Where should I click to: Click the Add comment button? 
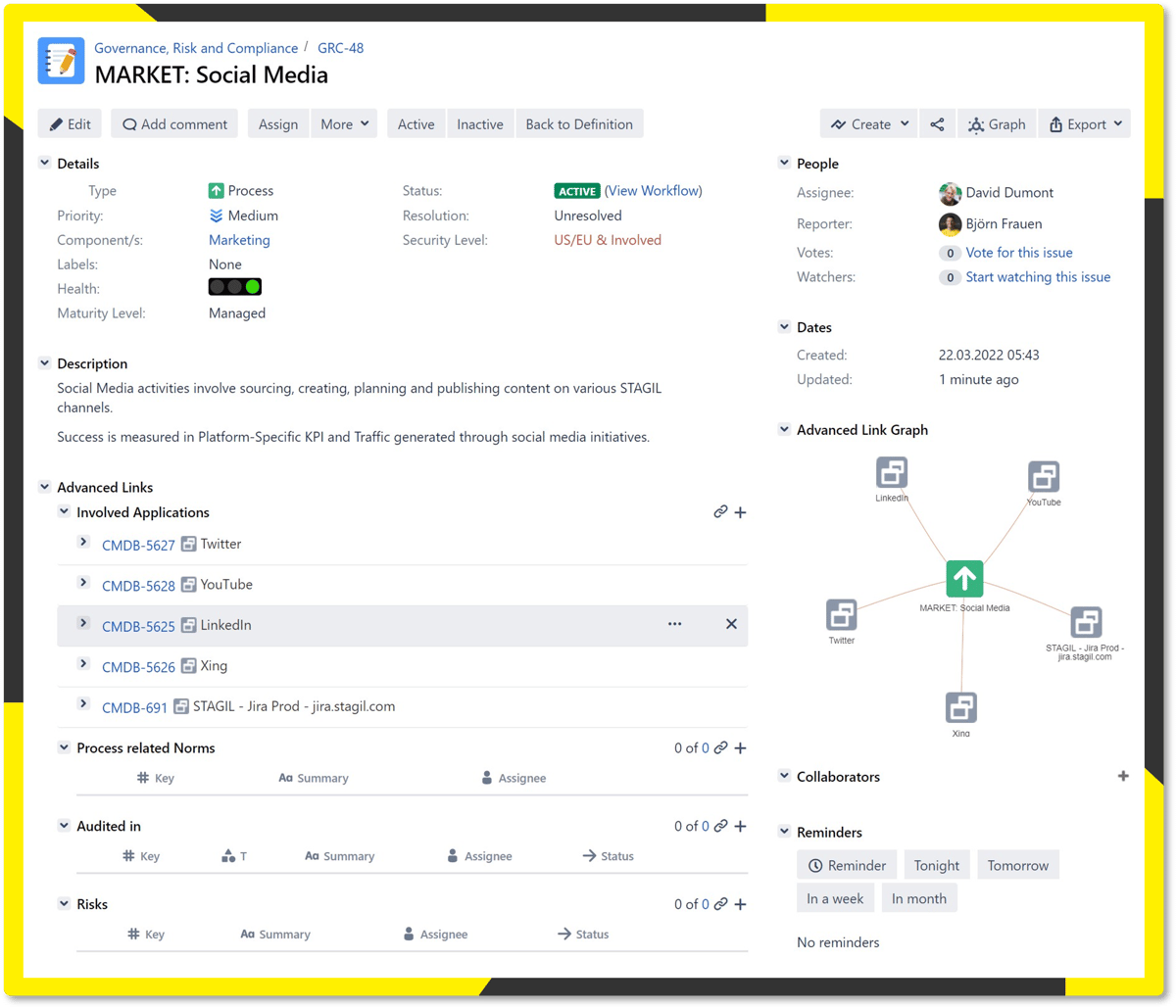pos(174,124)
